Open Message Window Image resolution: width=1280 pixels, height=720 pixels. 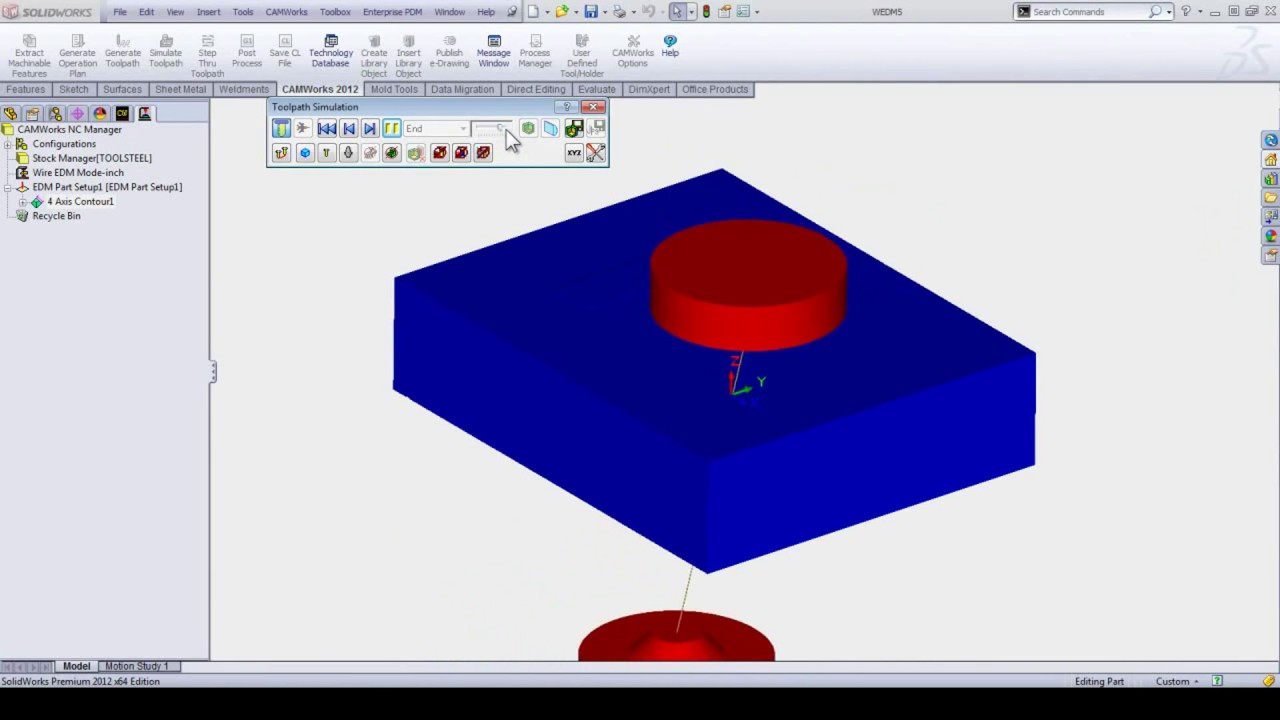coord(493,51)
